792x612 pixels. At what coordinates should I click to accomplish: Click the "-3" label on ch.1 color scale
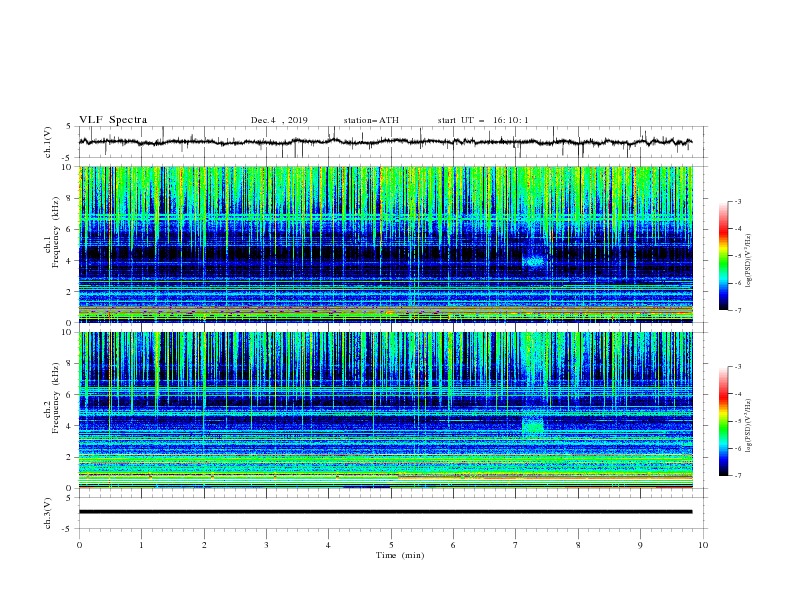[x=738, y=201]
